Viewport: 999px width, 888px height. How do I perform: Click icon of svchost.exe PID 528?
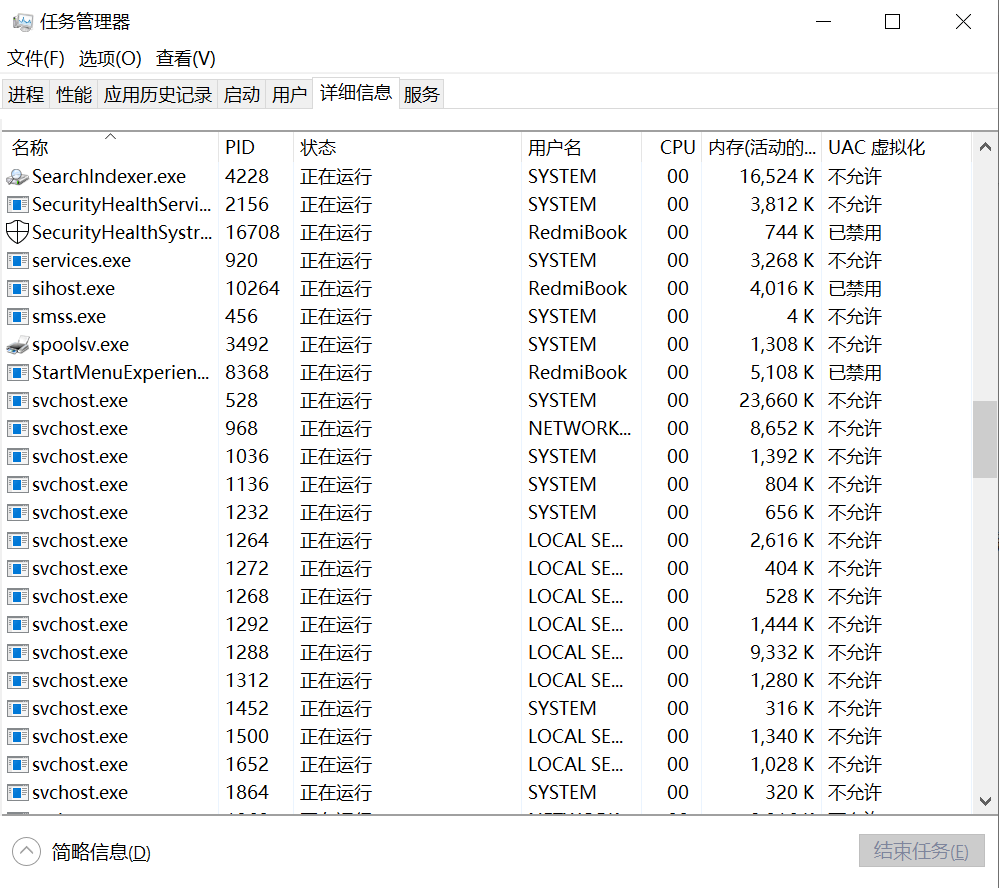pyautogui.click(x=17, y=401)
